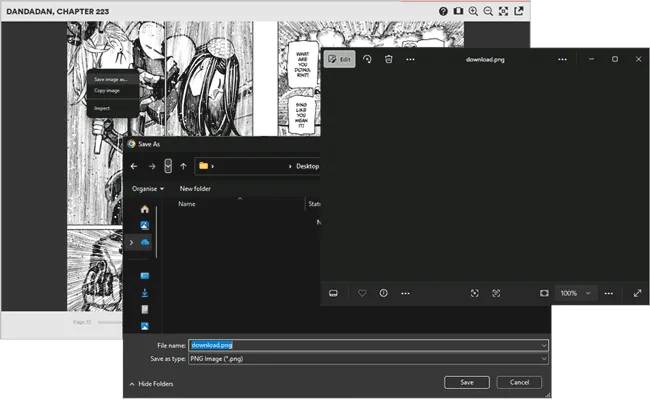Open image info in Photos viewer
650x418 pixels.
click(x=383, y=293)
